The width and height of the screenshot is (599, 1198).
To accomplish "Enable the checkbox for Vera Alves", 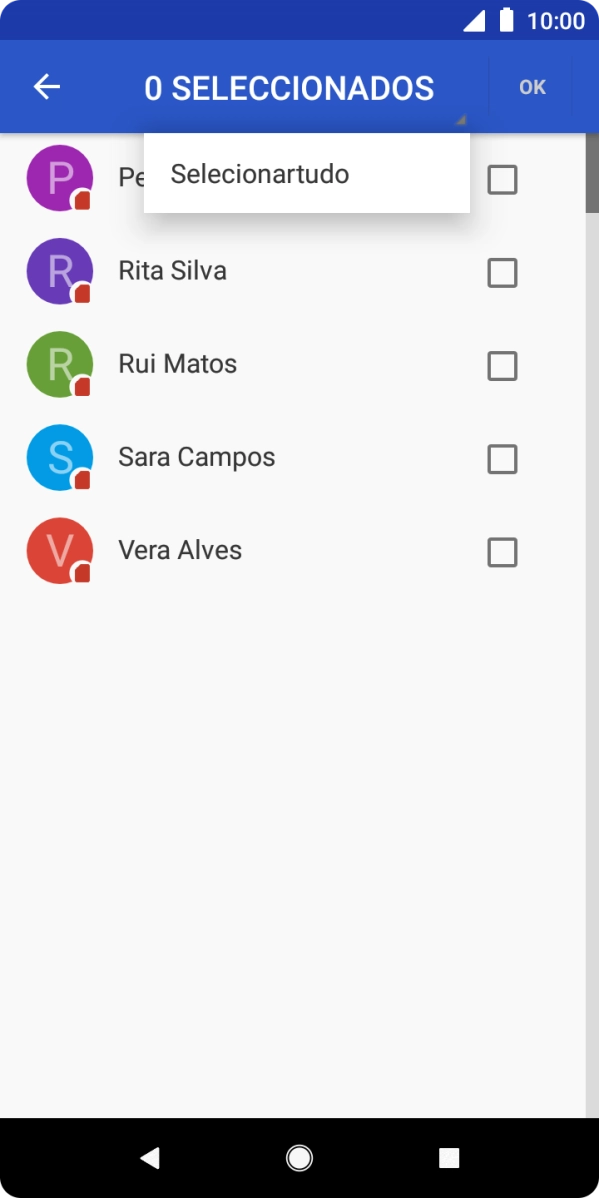I will (x=504, y=552).
